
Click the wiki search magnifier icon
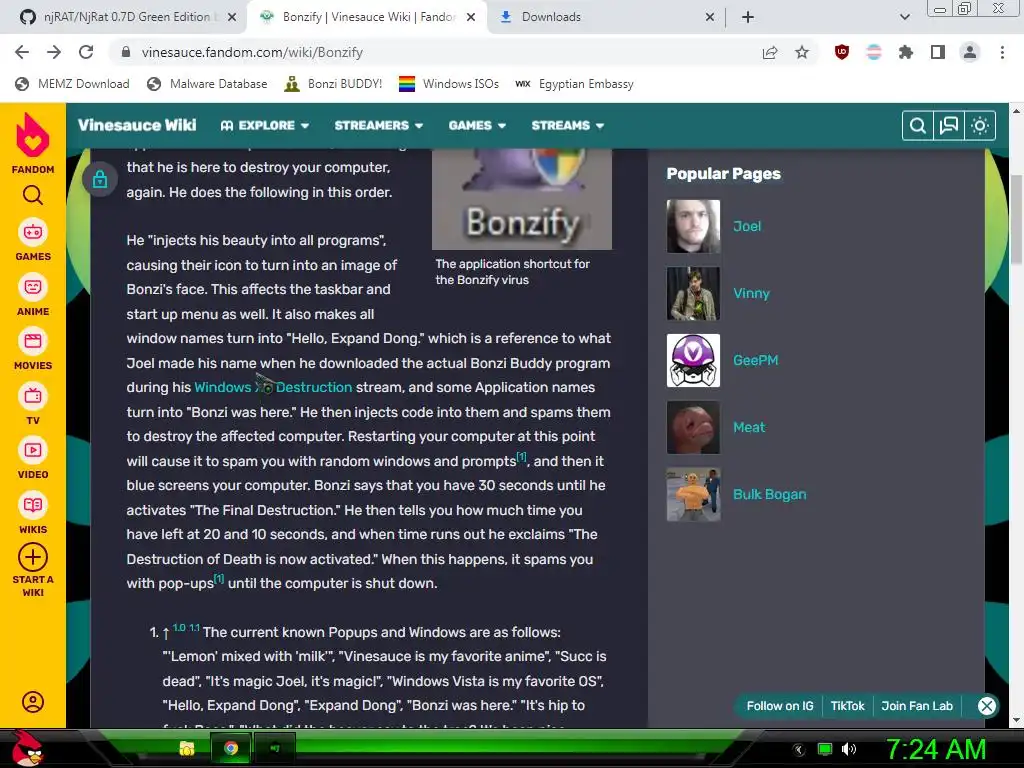point(918,125)
